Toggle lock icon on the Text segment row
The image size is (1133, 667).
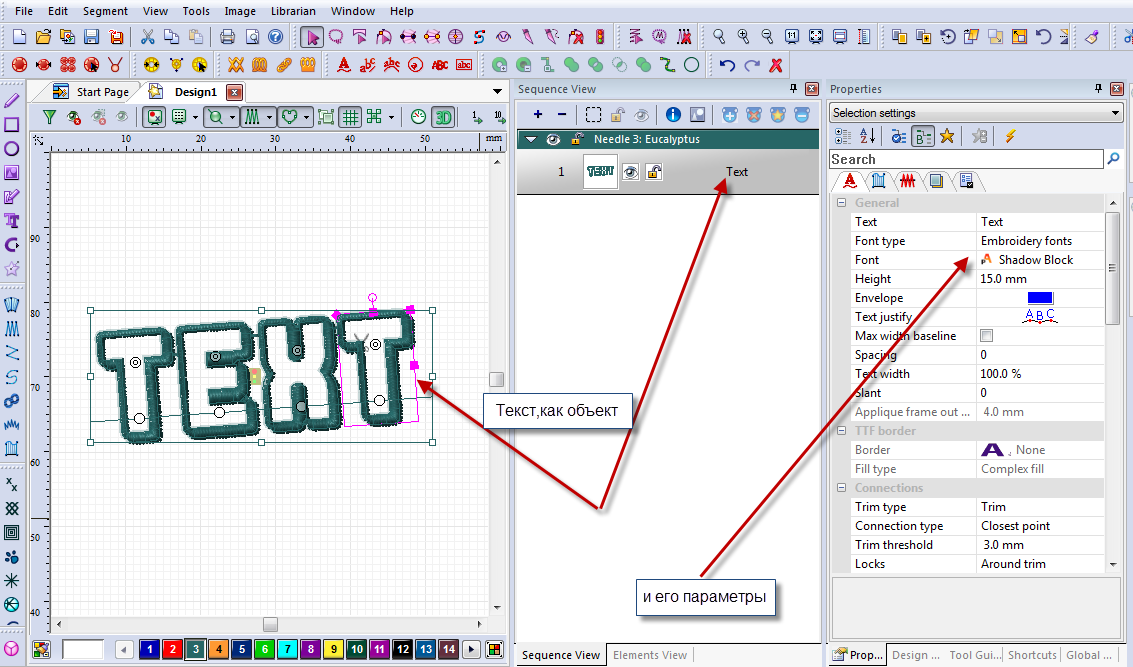point(654,172)
